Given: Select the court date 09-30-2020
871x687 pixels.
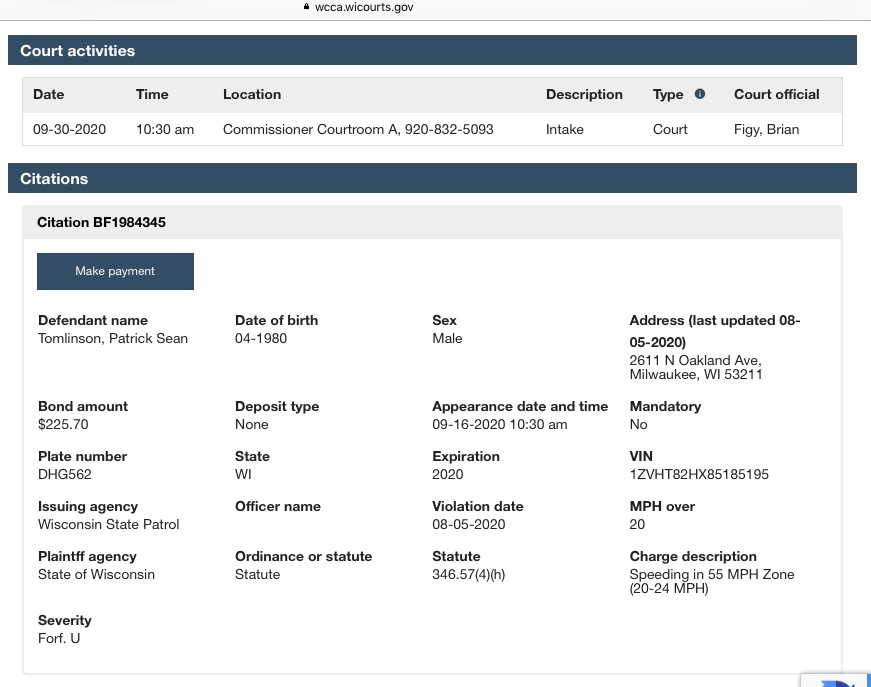Looking at the screenshot, I should 69,129.
